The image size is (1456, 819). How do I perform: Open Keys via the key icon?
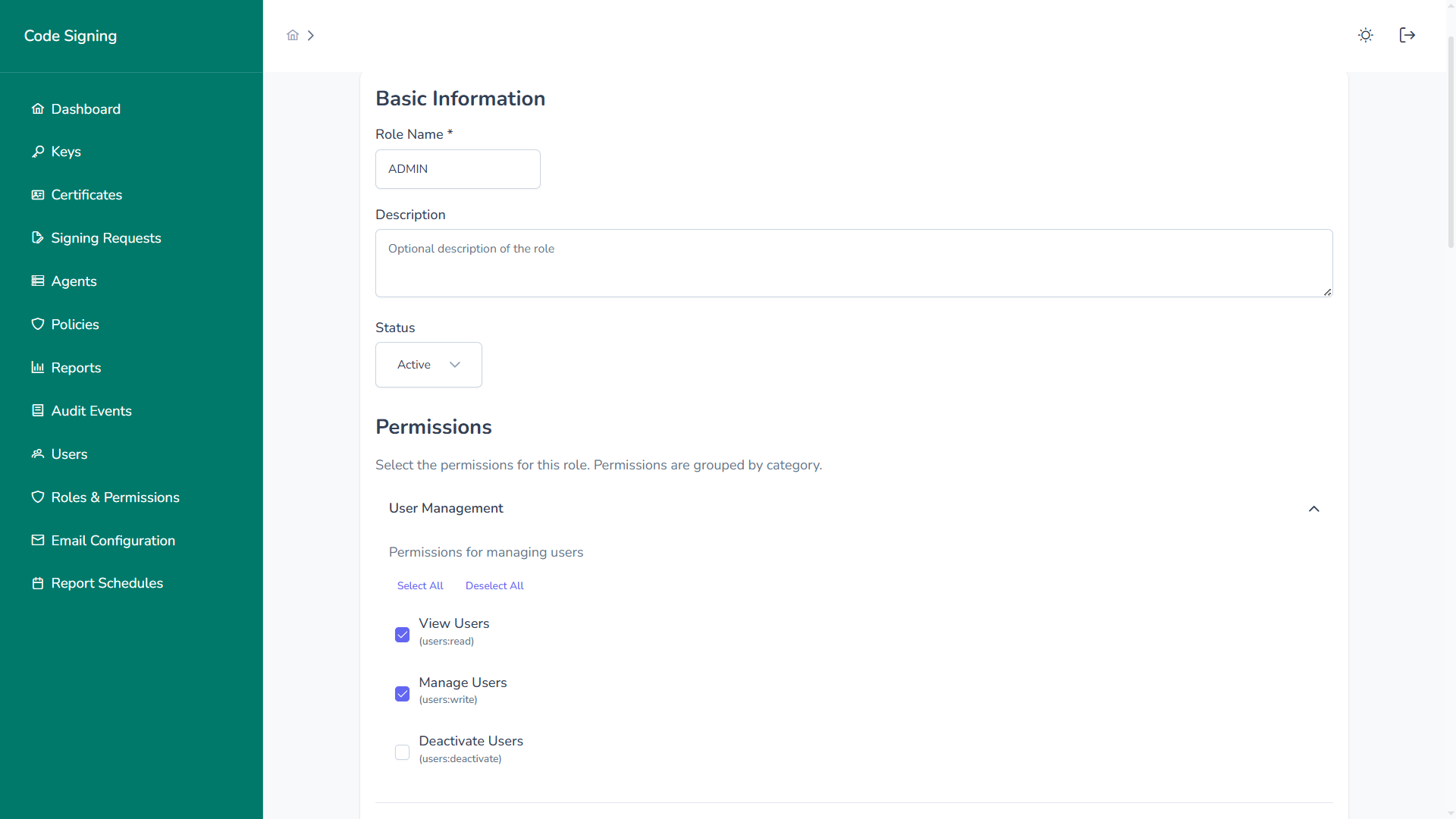[37, 151]
